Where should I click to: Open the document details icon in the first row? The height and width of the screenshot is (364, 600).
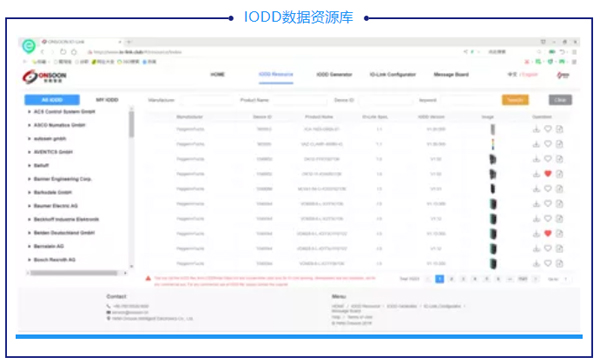(559, 129)
